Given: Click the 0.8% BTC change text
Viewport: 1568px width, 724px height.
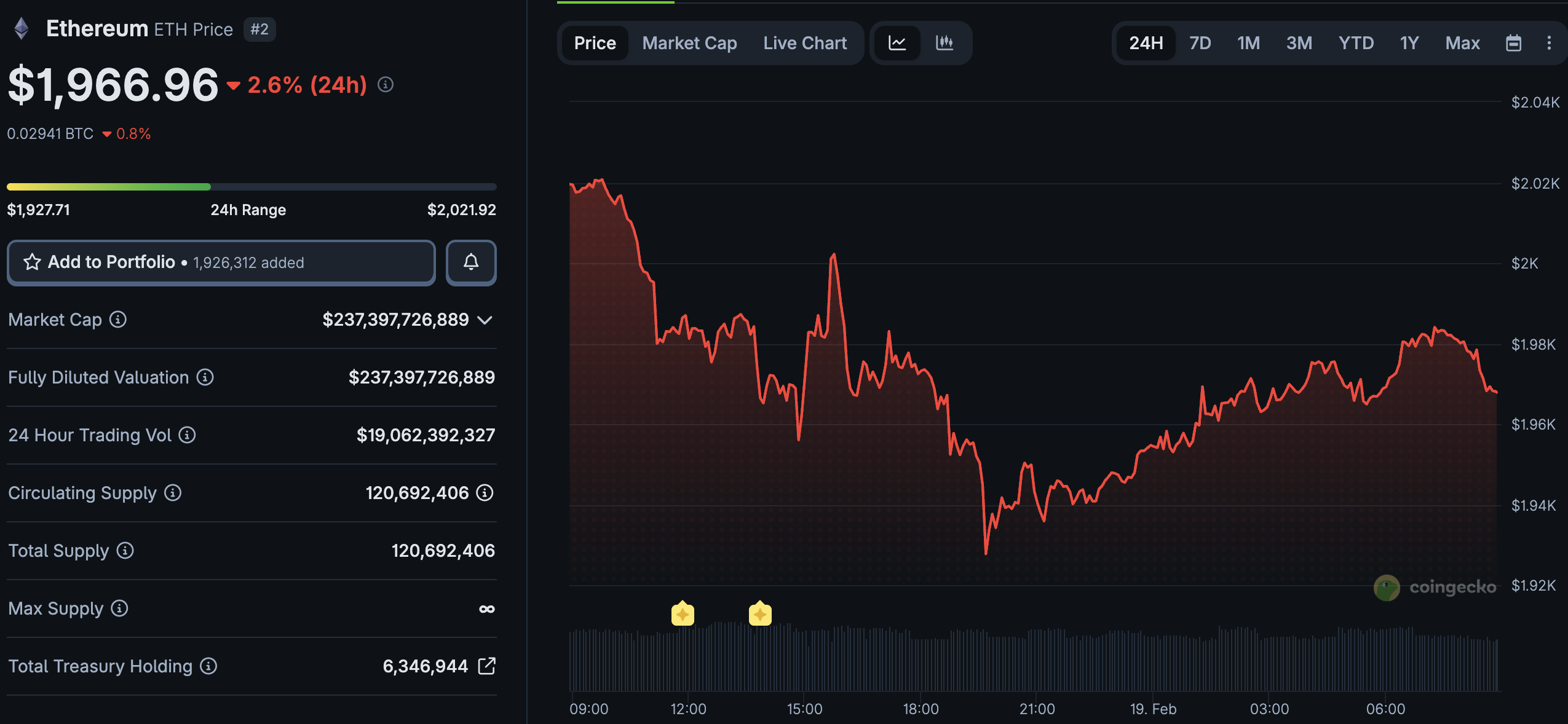Looking at the screenshot, I should pyautogui.click(x=133, y=133).
